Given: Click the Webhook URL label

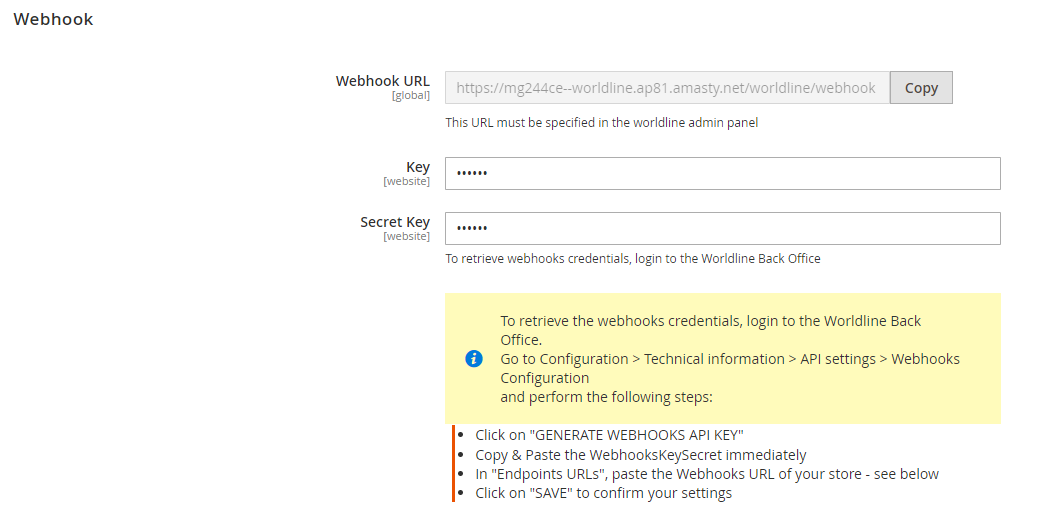Looking at the screenshot, I should click(383, 81).
